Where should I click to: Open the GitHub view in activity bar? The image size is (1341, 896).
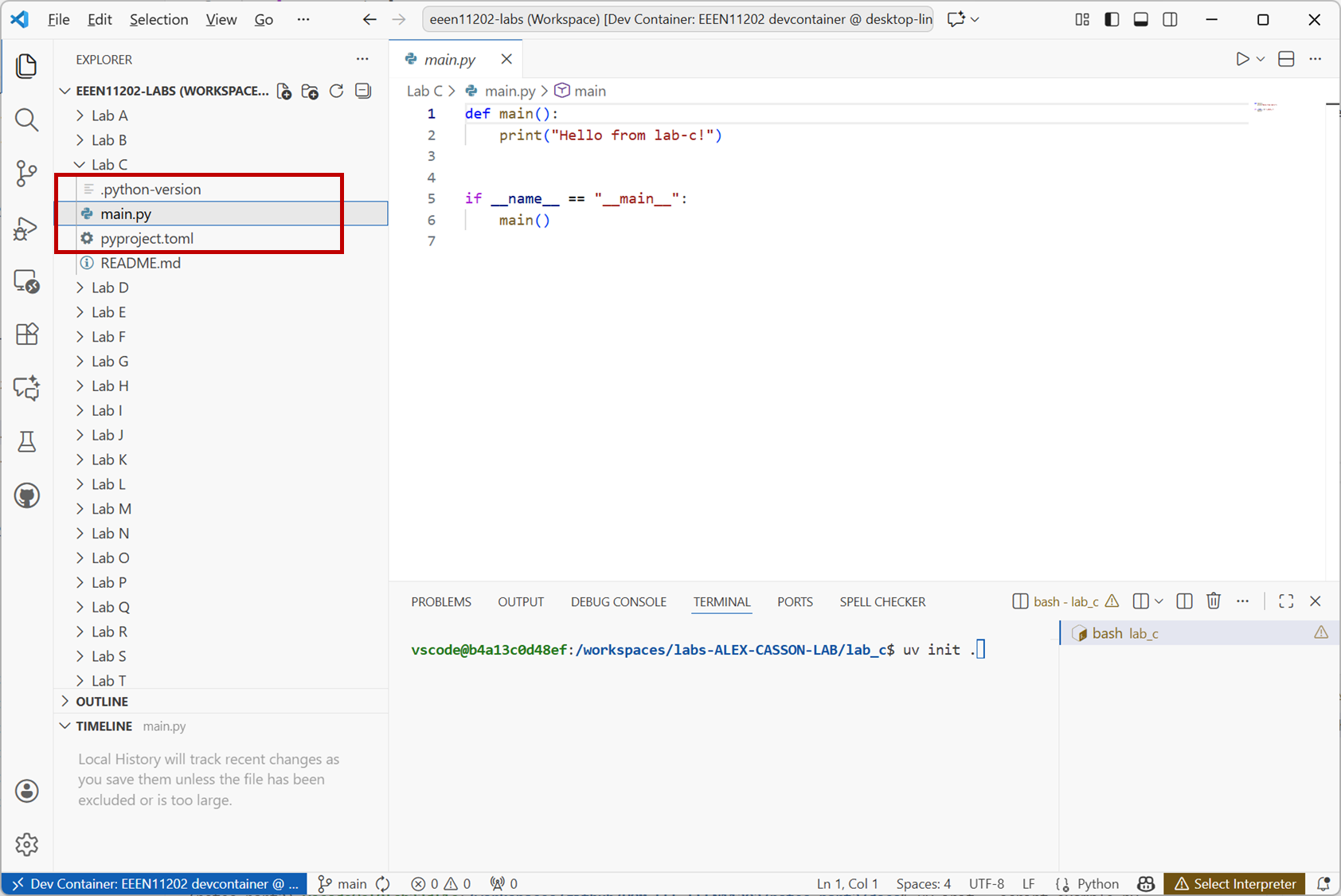pos(26,496)
